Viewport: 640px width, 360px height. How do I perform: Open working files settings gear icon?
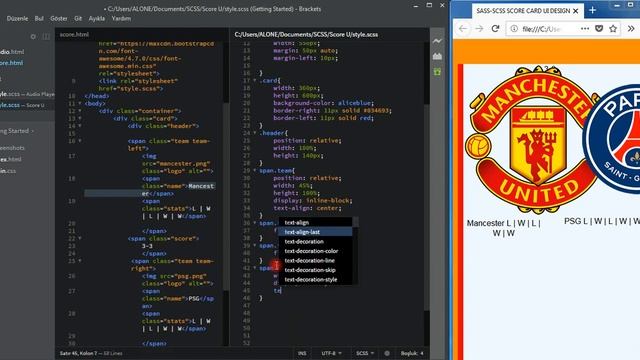tap(33, 37)
